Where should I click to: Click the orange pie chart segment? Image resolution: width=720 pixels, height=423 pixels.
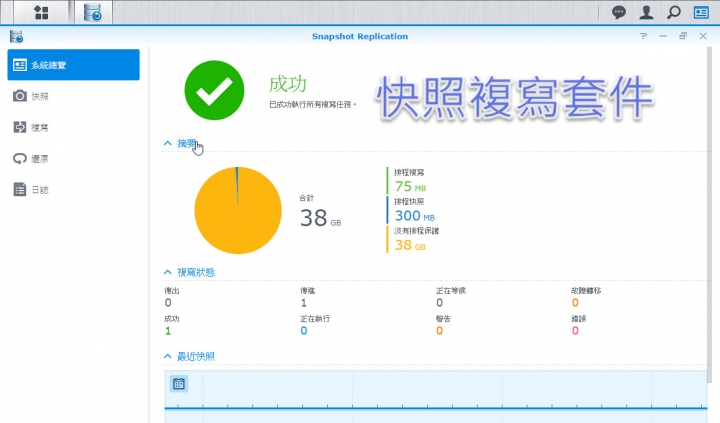coord(238,210)
